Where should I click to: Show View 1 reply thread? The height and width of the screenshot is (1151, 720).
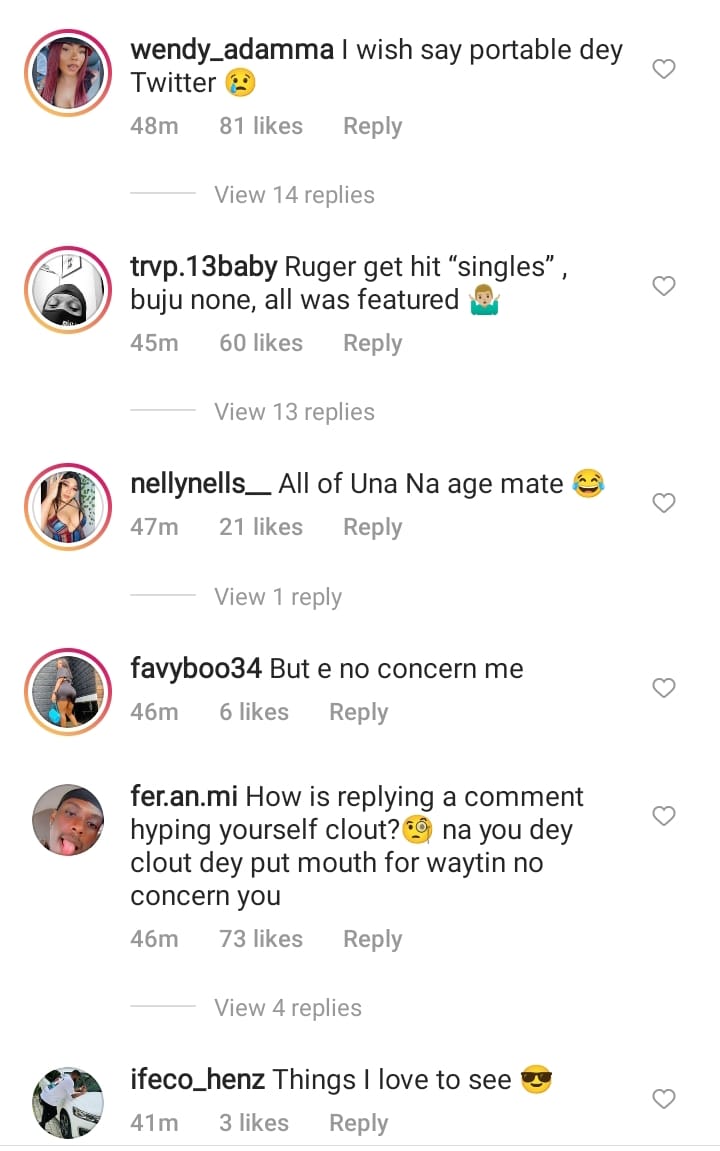(x=278, y=597)
